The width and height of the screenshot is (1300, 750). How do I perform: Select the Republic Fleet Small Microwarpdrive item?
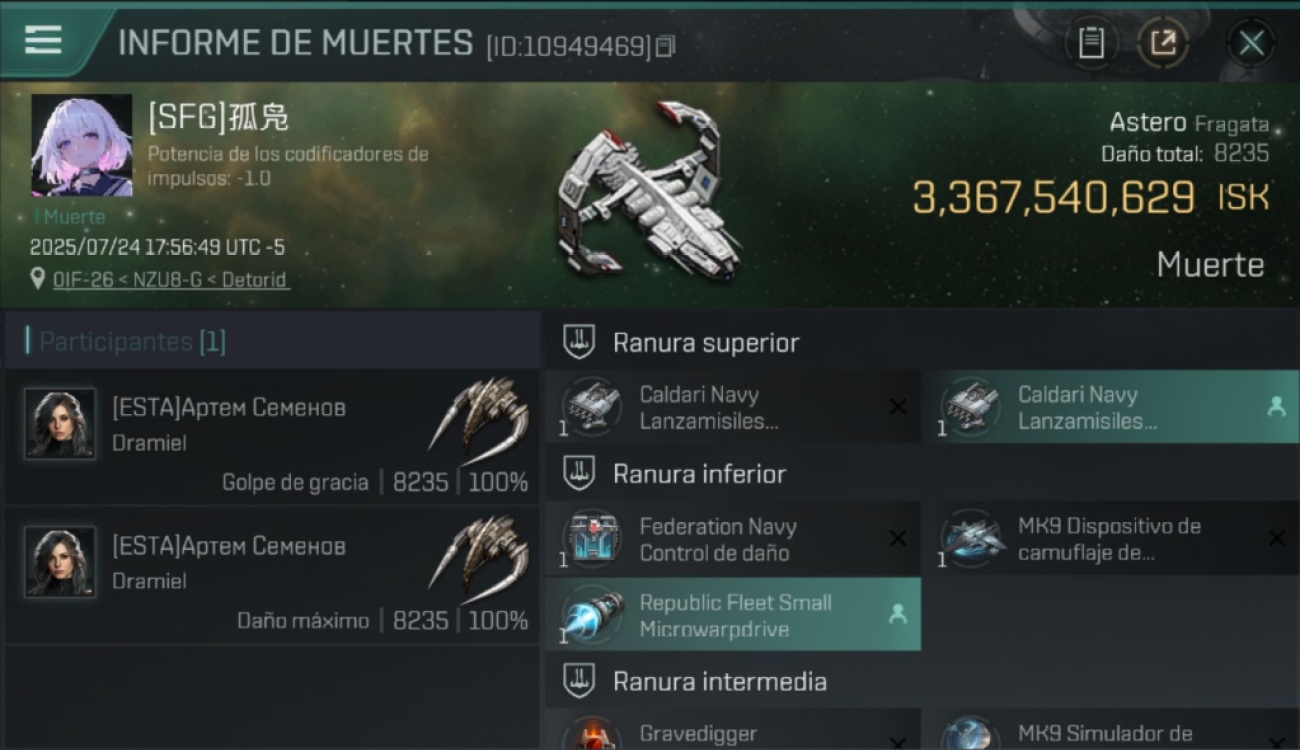733,615
